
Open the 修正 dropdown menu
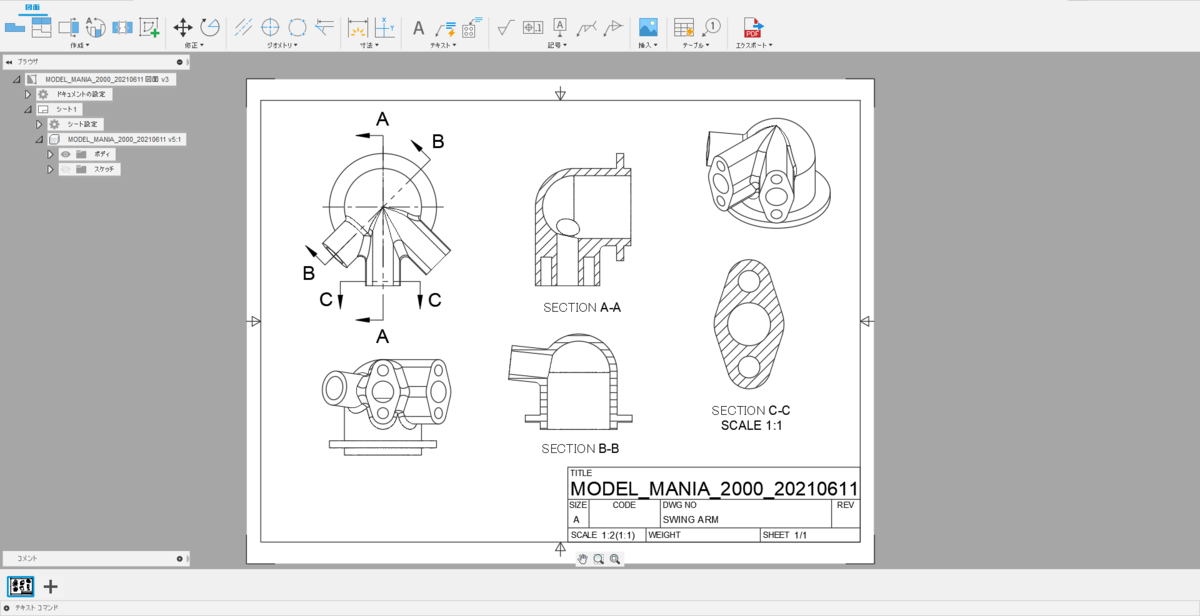194,45
